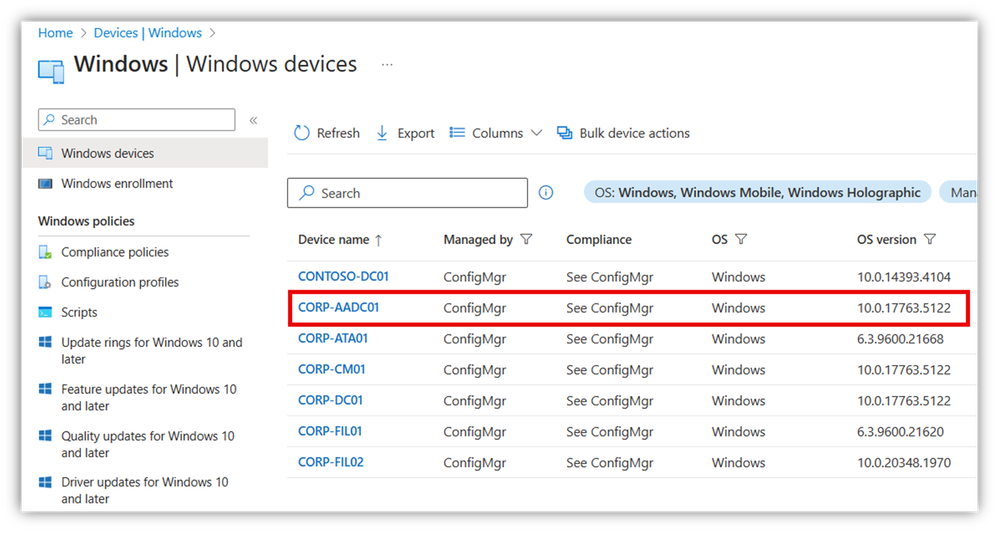Screen dimensions: 999x533
Task: Select Windows devices in the sidebar
Action: 145,153
